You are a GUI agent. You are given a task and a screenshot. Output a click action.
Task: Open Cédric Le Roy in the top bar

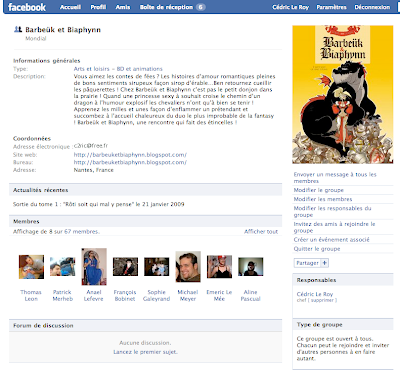pos(291,7)
